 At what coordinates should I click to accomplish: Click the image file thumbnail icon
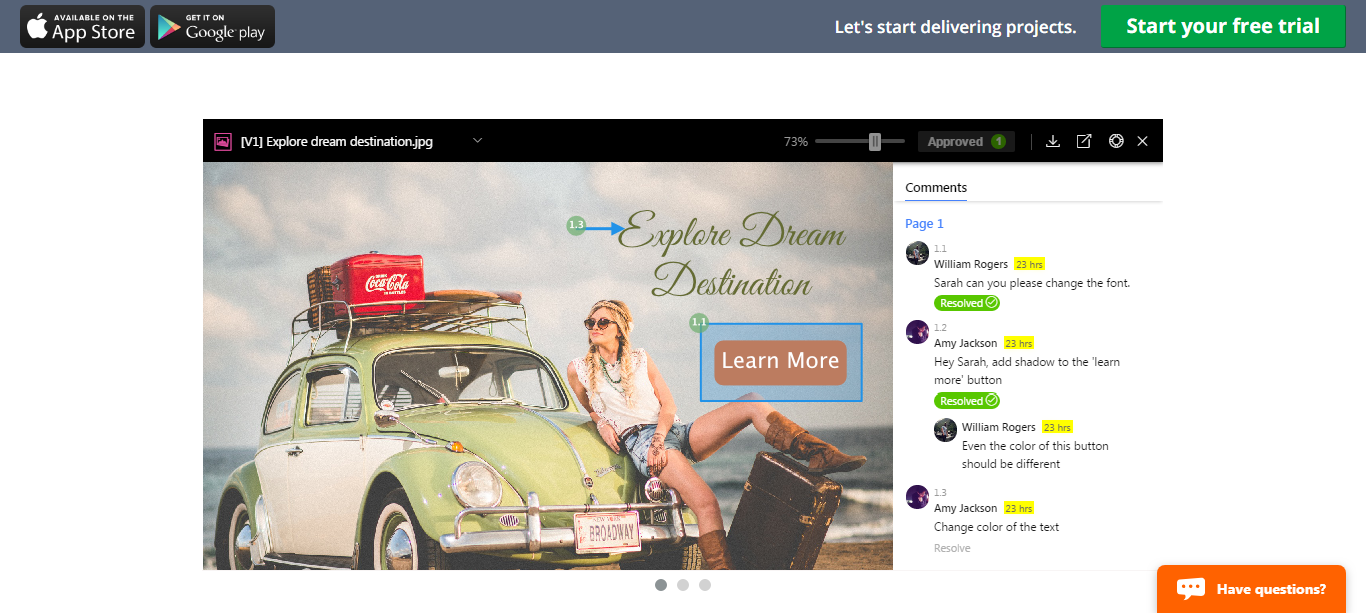pos(221,141)
